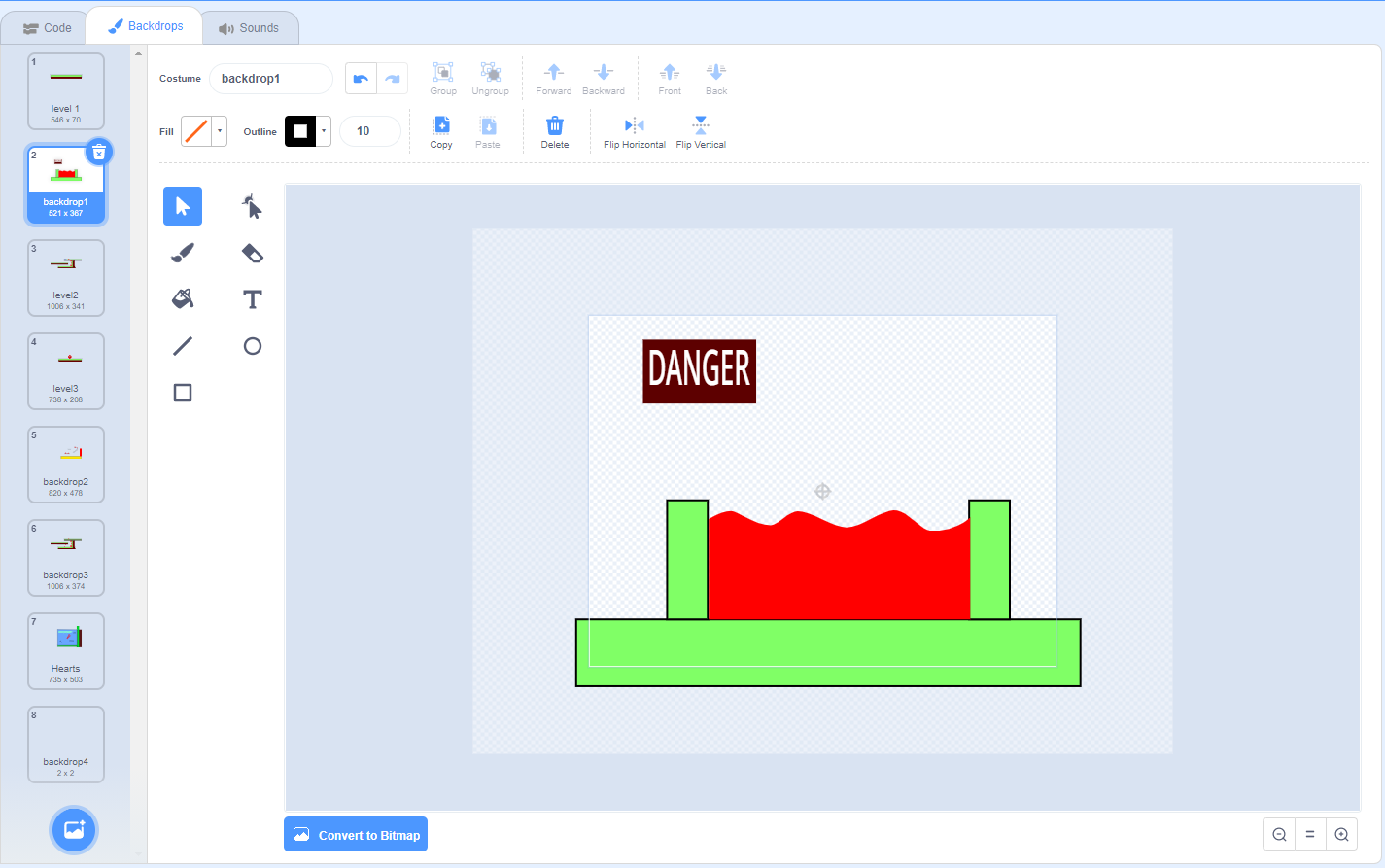Screen dimensions: 1385x868
Task: Reset canvas zoom to default
Action: (x=1310, y=834)
